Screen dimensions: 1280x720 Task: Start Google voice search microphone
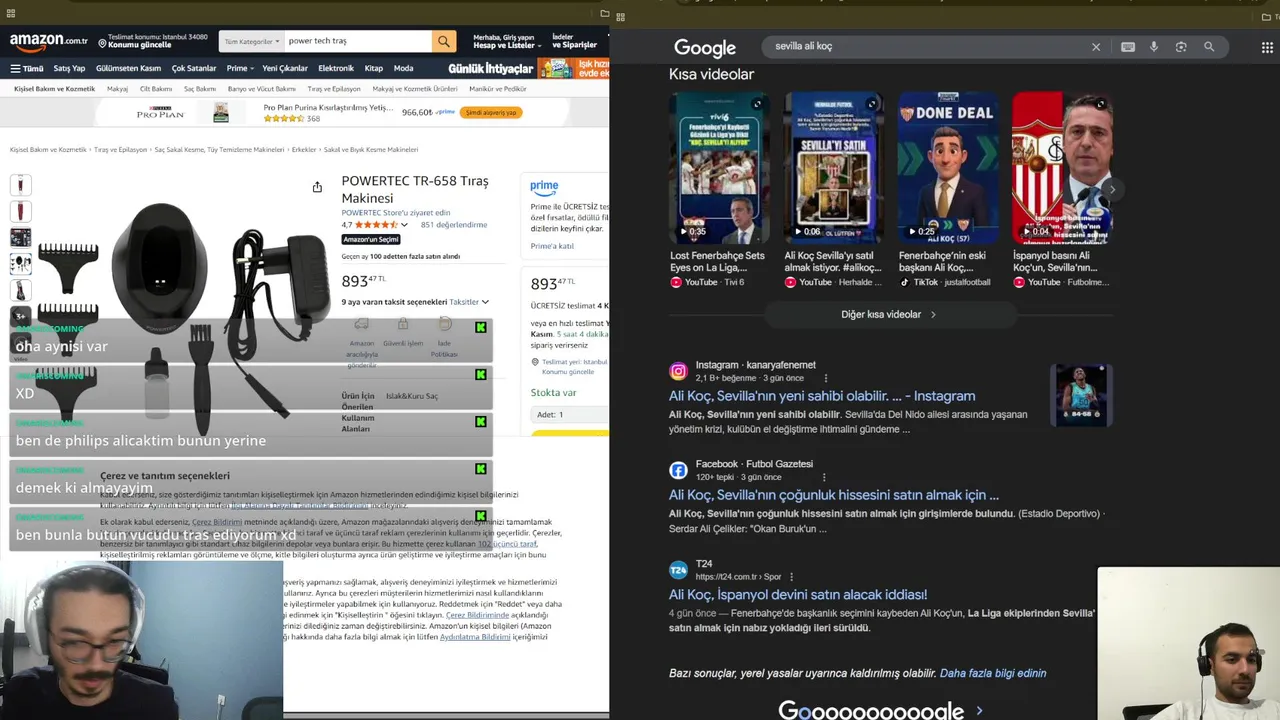click(x=1154, y=47)
